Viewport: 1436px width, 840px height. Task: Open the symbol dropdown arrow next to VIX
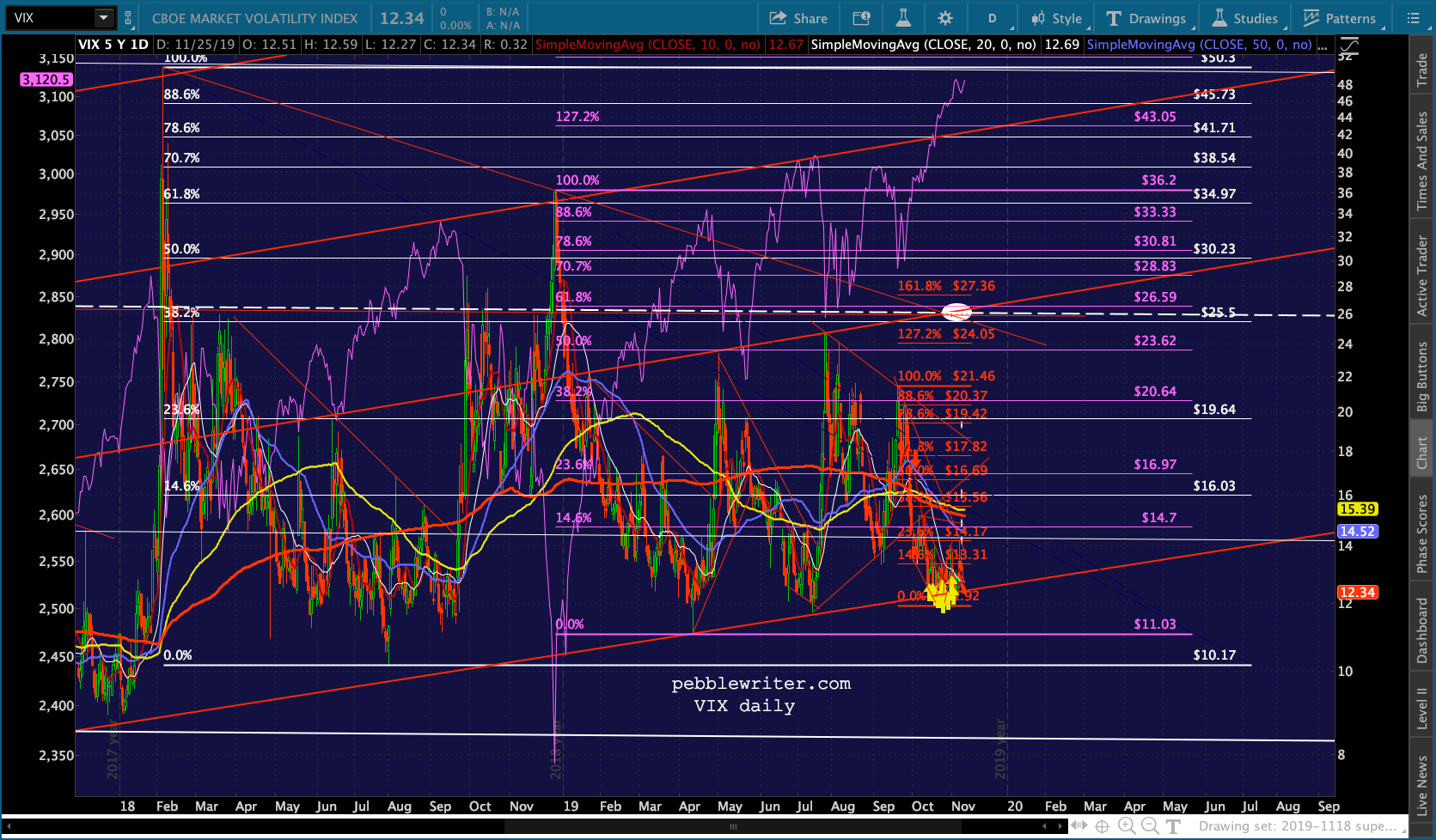click(103, 17)
